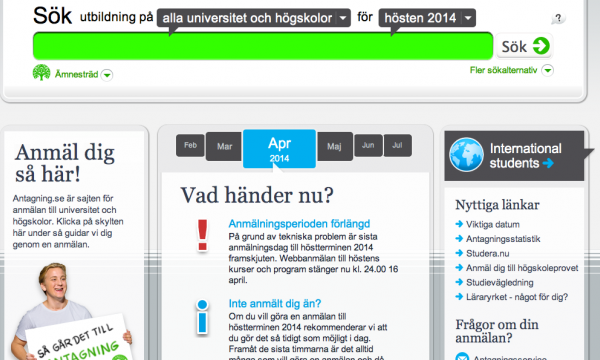Select the Maj month tab
600x360 pixels.
[334, 146]
